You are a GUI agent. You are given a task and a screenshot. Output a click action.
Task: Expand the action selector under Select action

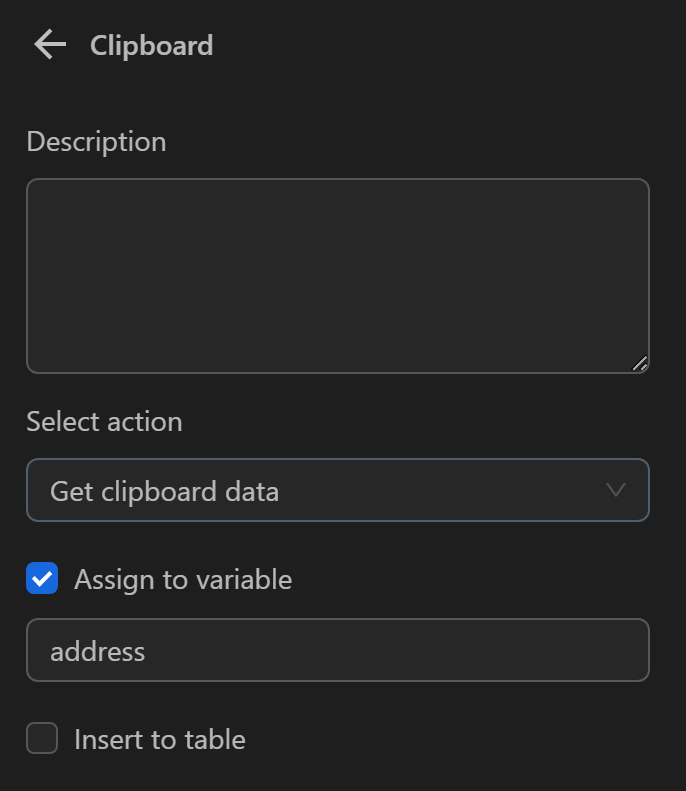pos(337,490)
